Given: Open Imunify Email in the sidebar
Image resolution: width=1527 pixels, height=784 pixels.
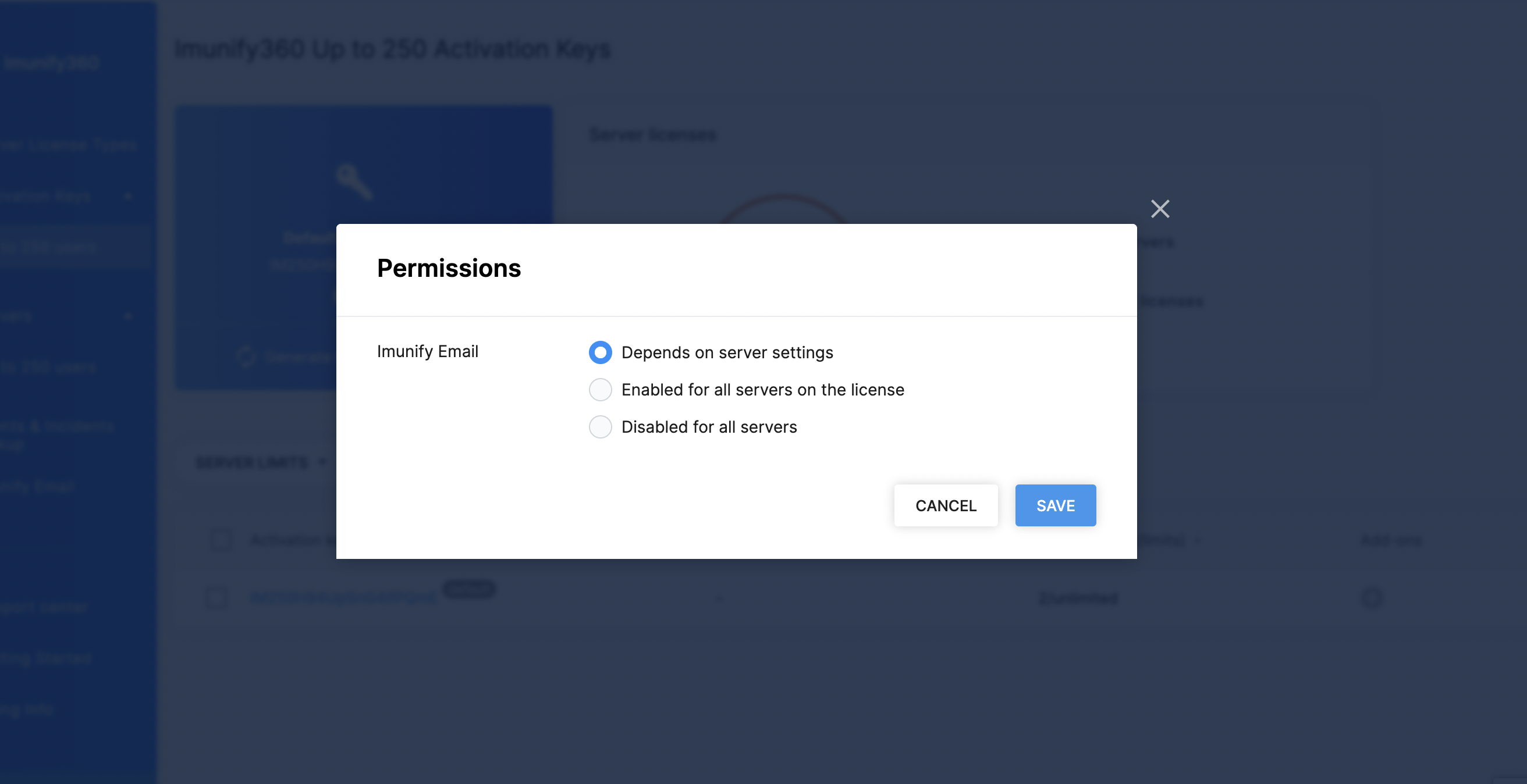Looking at the screenshot, I should pyautogui.click(x=37, y=487).
